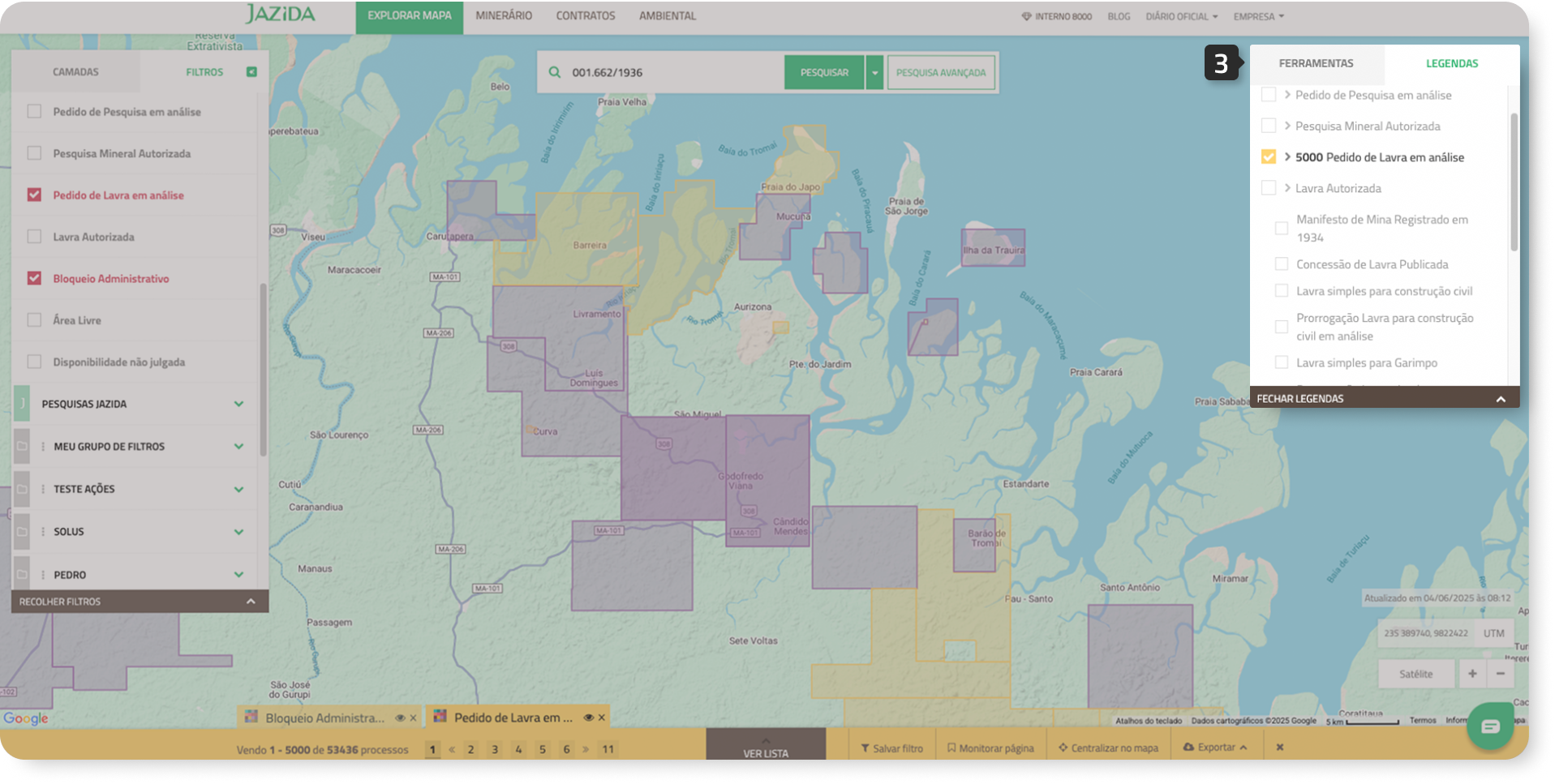The image size is (1555, 784).
Task: Click the green collapse icon beside Filtros
Action: pyautogui.click(x=251, y=72)
